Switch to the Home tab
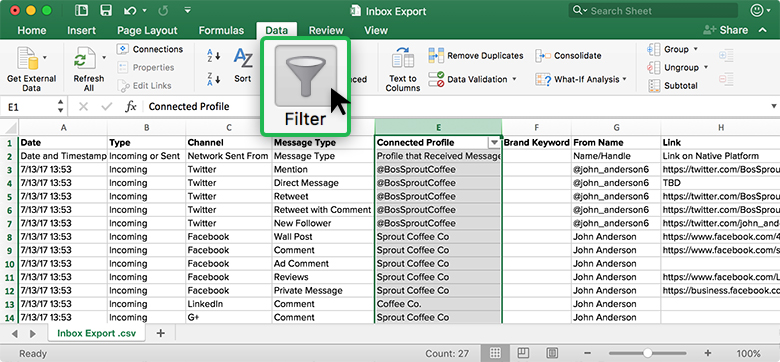The height and width of the screenshot is (362, 780). pos(32,30)
